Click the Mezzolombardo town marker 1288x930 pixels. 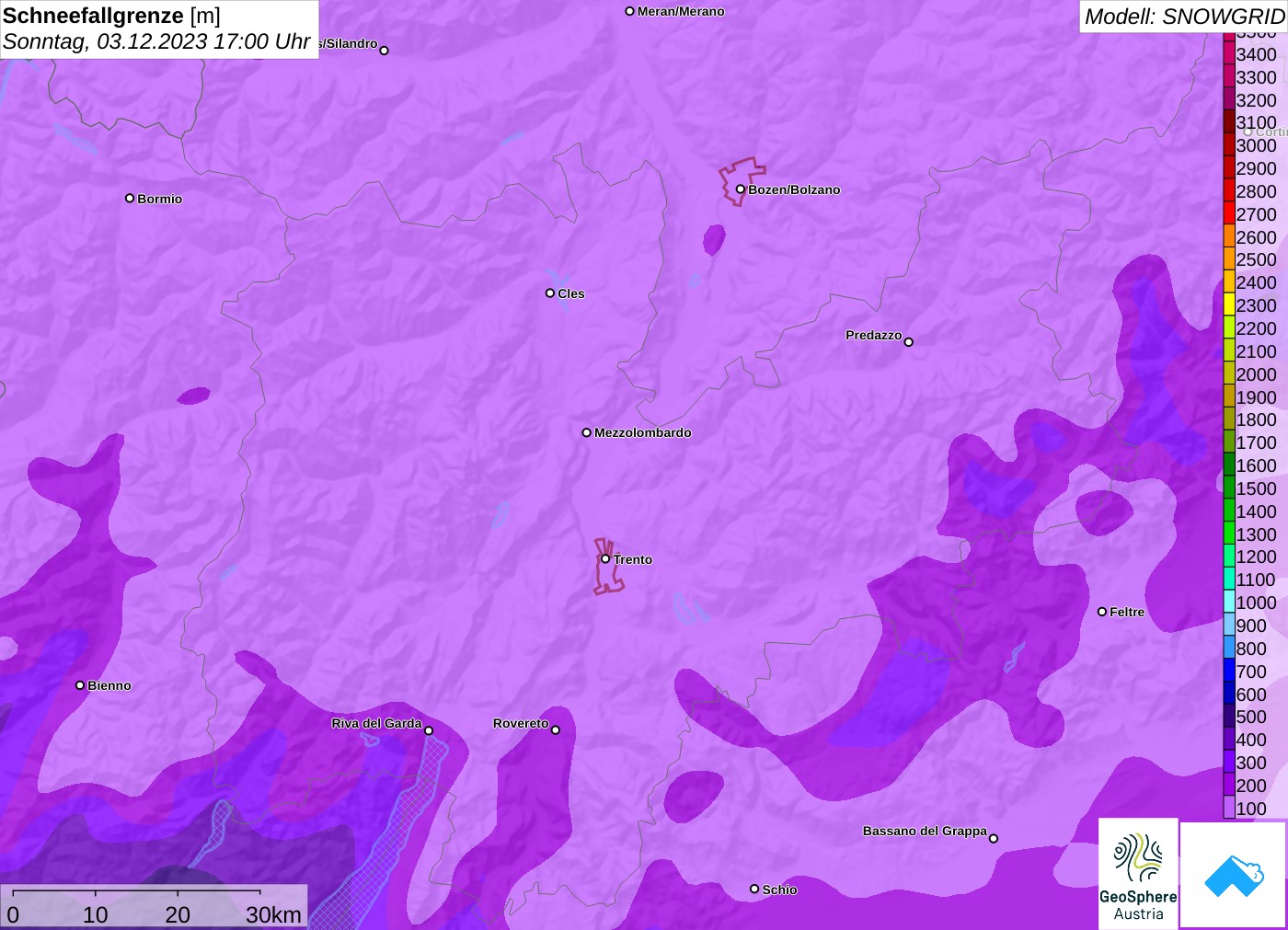(x=587, y=432)
